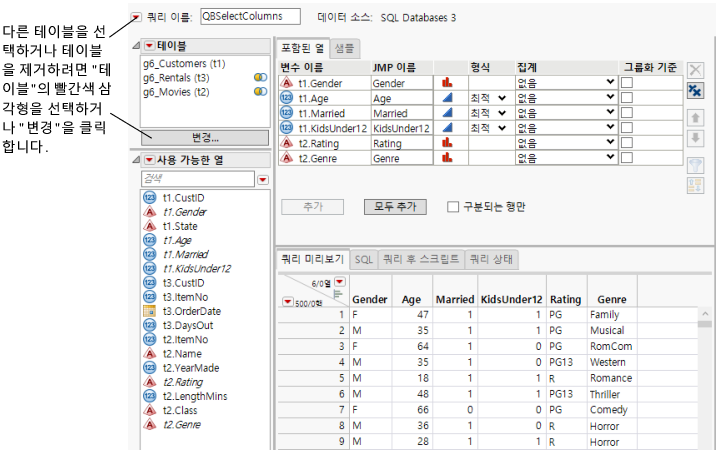This screenshot has width=718, height=451.
Task: Check 그룹화 기준 for t1.KidsUnder12 row
Action: pos(626,128)
